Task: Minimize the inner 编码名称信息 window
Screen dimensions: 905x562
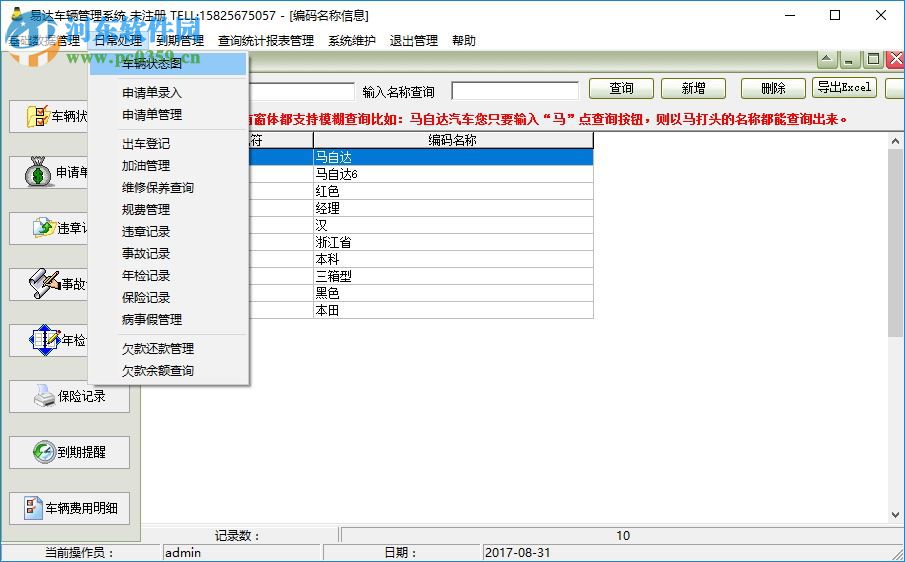Action: (848, 59)
